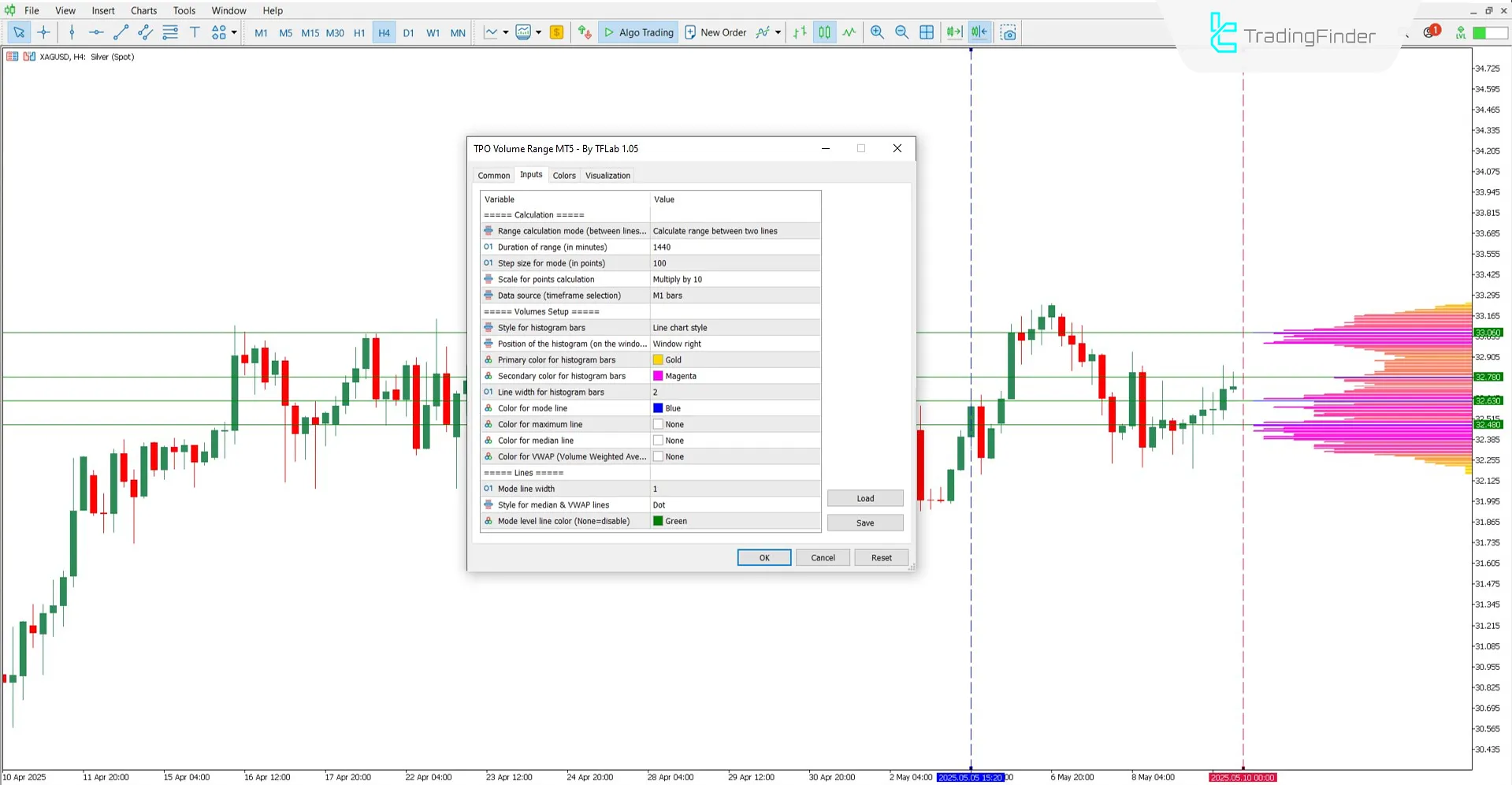Enable chart shift from right edge
The height and width of the screenshot is (785, 1512).
(979, 32)
